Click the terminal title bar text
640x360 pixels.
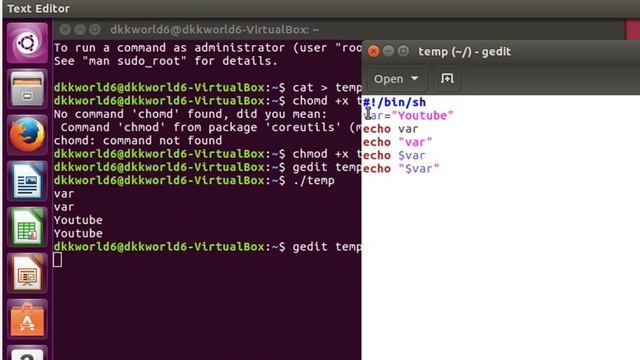(x=214, y=29)
